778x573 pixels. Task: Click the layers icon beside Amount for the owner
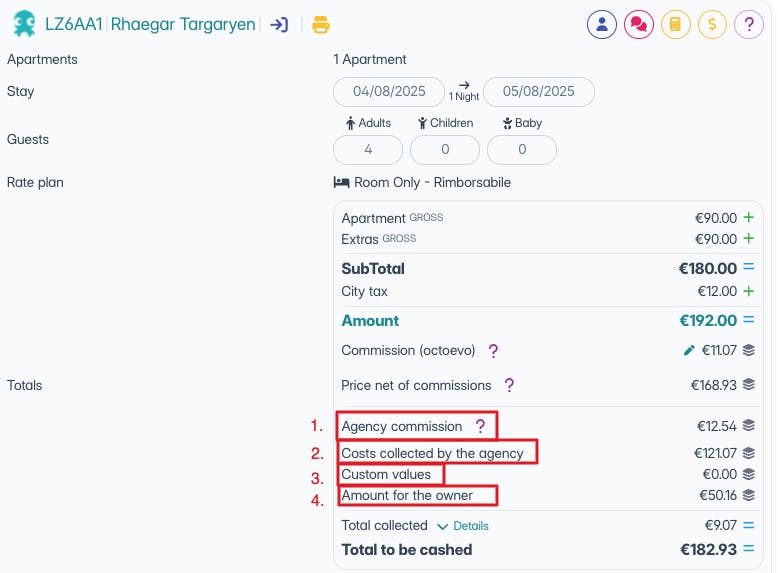(x=749, y=495)
